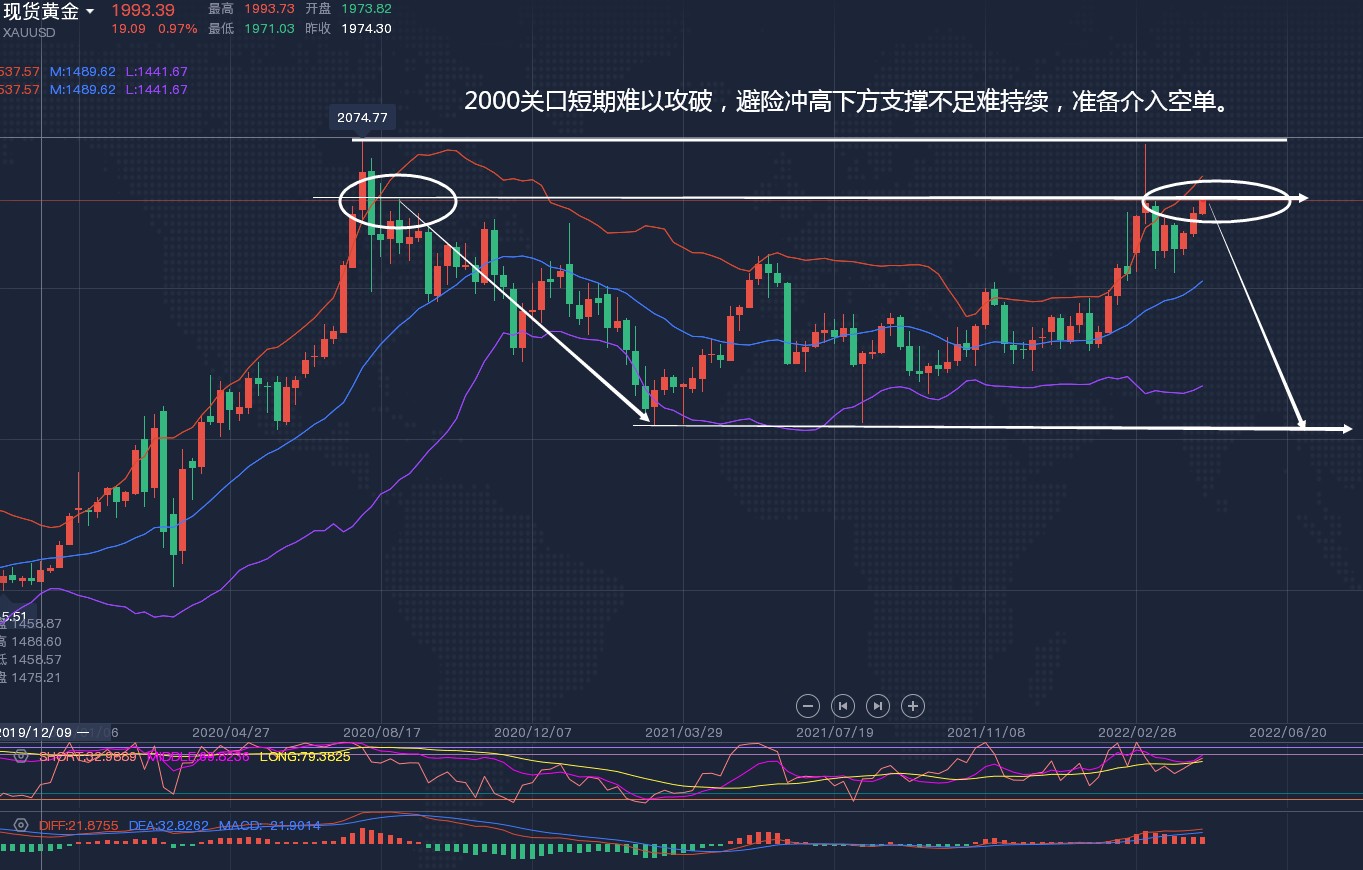Screen dimensions: 1363x870
Task: Click the 2022/06/20 date marker
Action: [1288, 732]
